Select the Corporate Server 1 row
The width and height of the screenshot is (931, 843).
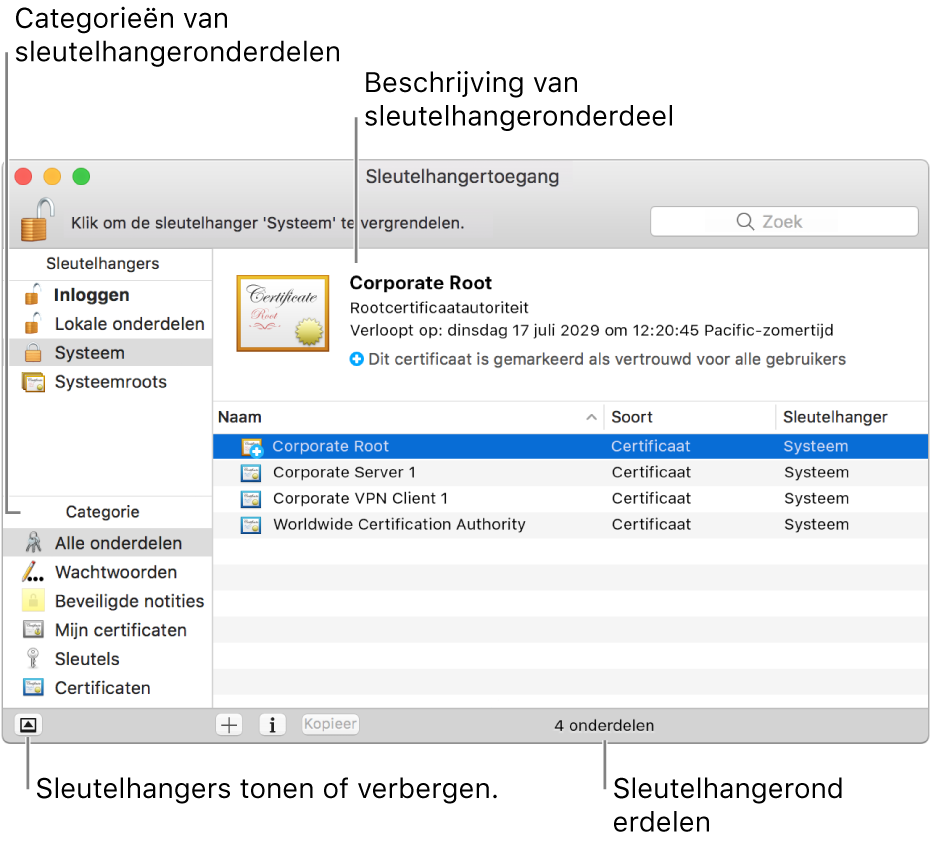[570, 473]
